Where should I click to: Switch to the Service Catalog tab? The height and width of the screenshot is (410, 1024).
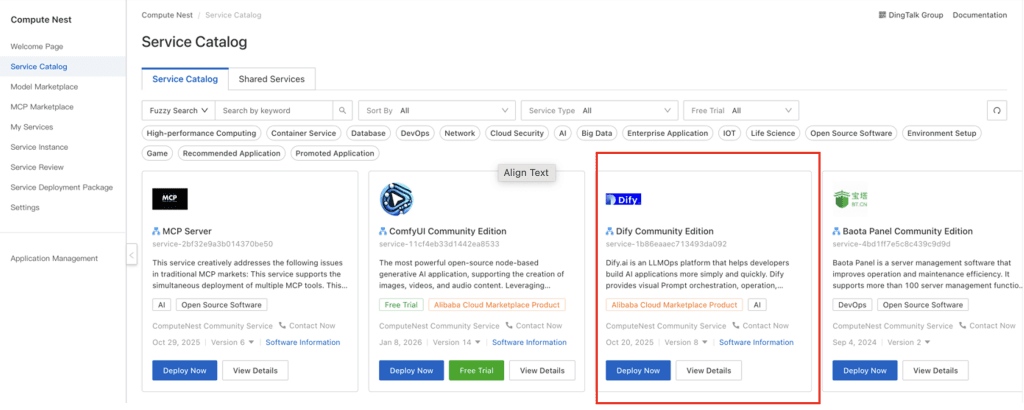pyautogui.click(x=185, y=79)
